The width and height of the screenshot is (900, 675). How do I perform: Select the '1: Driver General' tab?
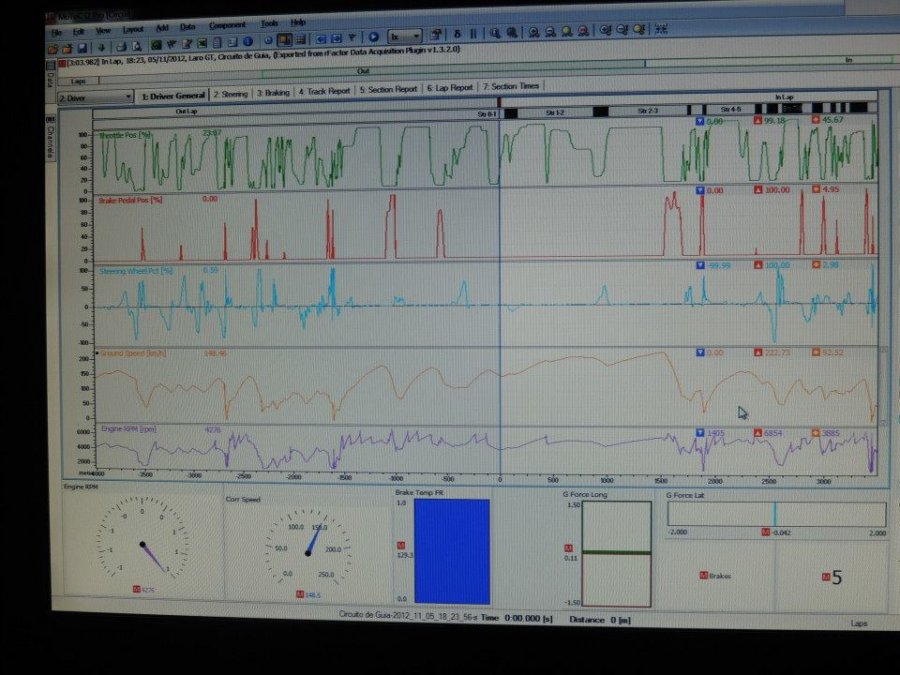pos(173,95)
